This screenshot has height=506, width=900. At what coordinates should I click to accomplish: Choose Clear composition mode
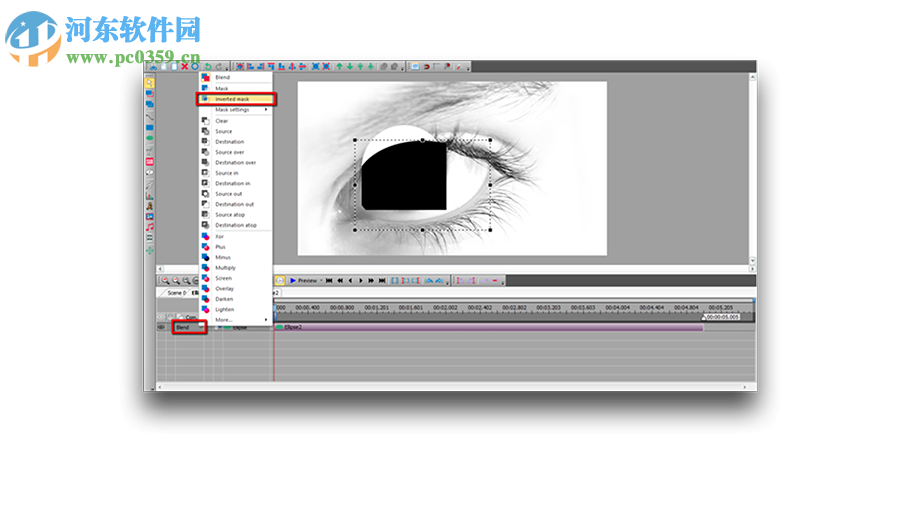(235, 121)
